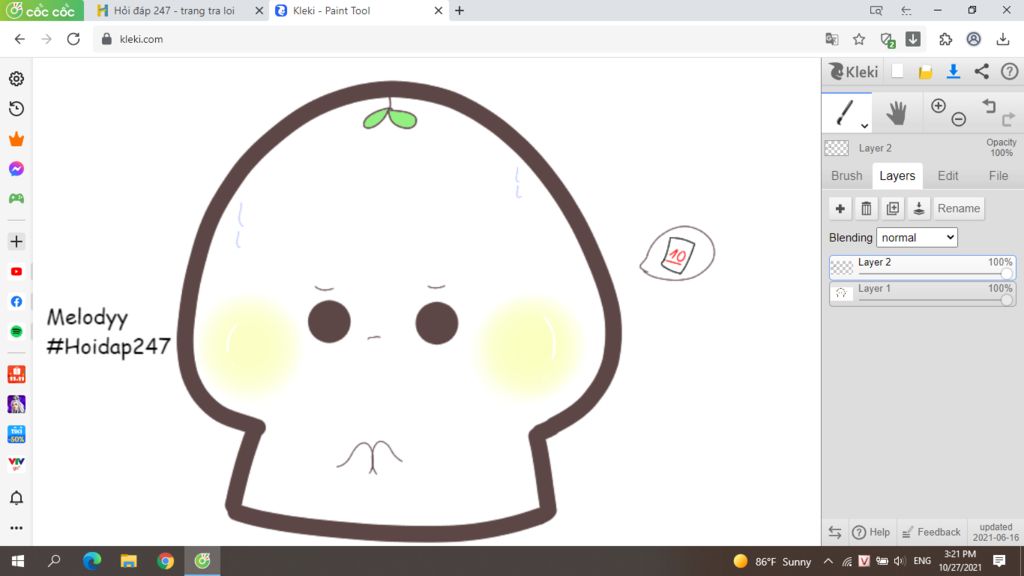Show hidden system tray icons

(828, 561)
